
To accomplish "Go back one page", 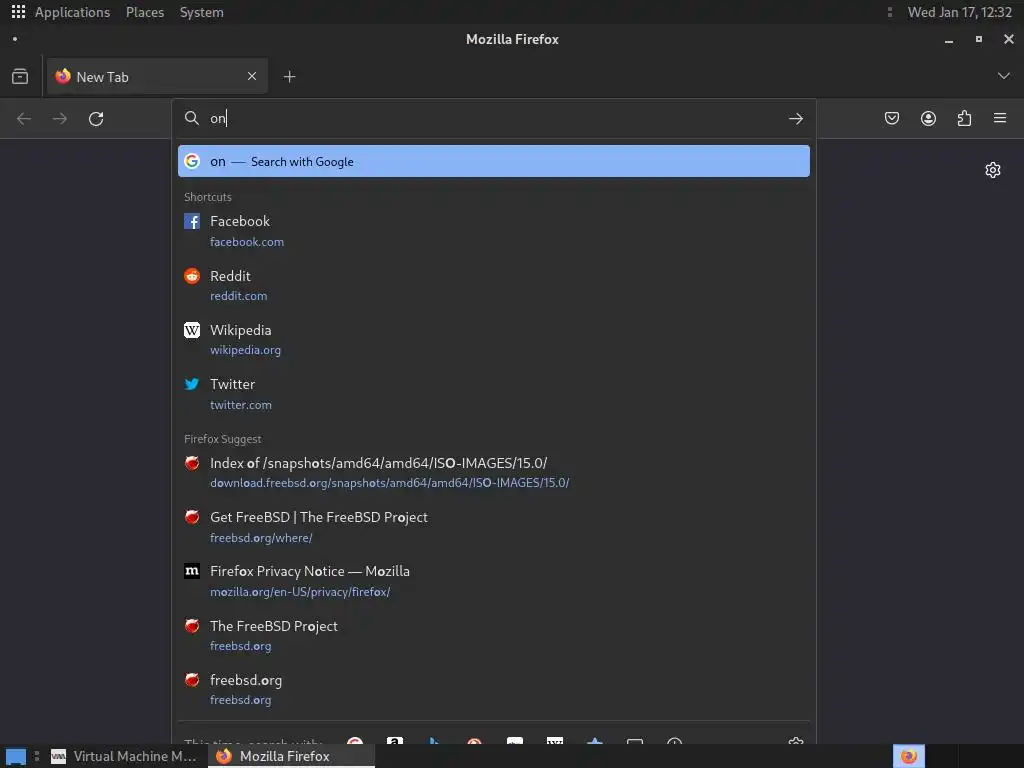I will pyautogui.click(x=24, y=119).
